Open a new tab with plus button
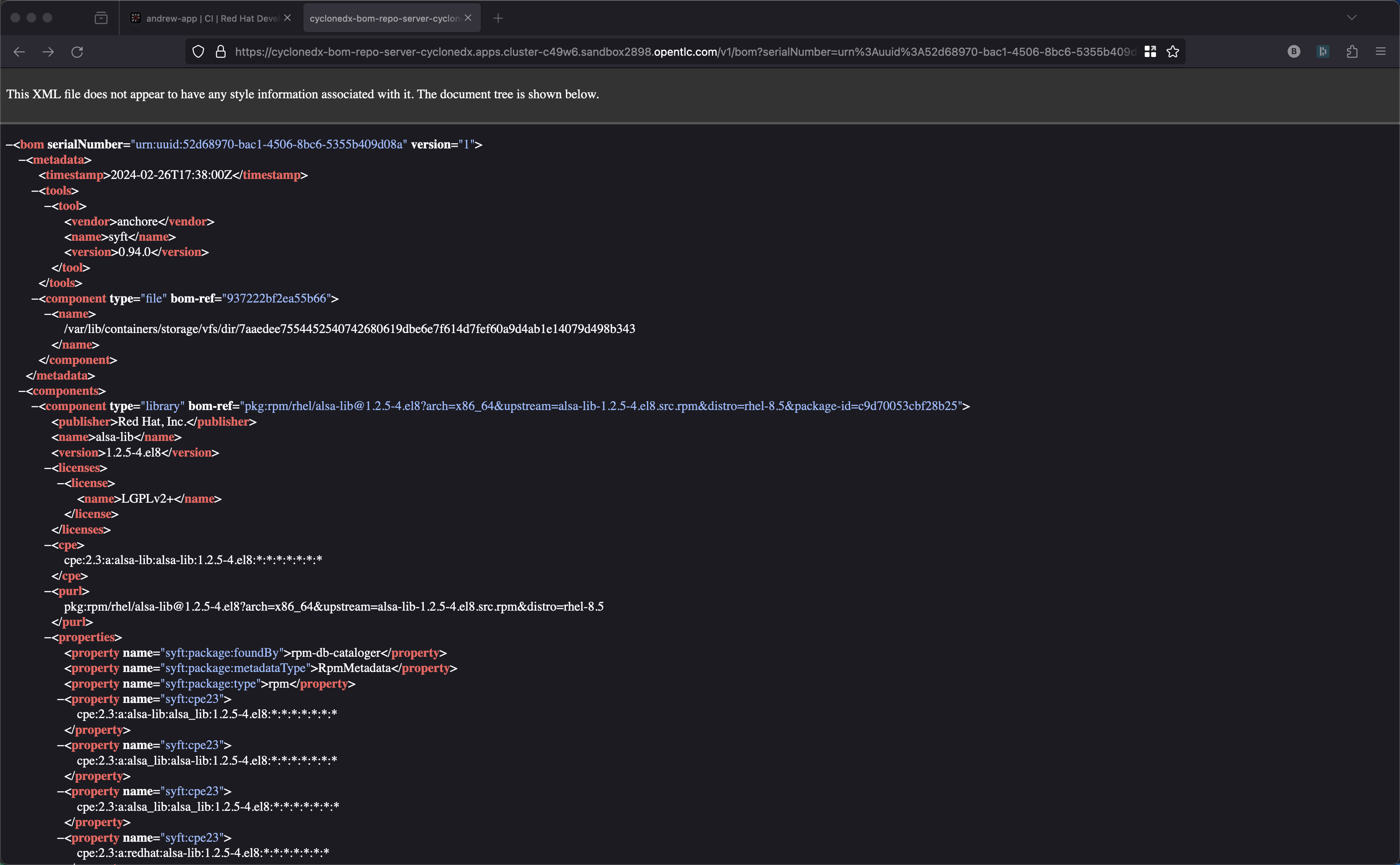1400x865 pixels. 498,18
